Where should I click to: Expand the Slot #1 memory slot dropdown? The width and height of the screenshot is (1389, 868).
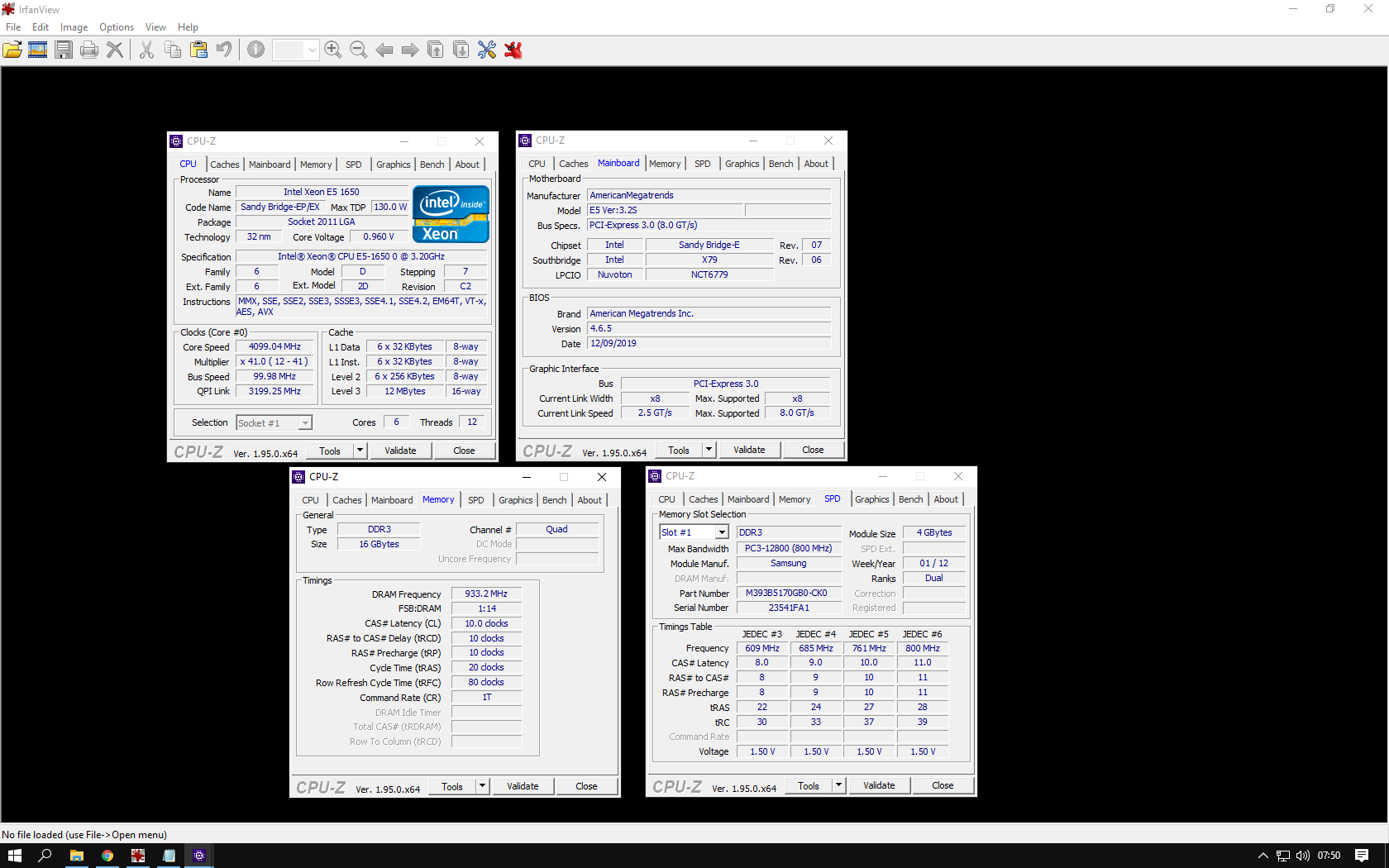coord(722,532)
